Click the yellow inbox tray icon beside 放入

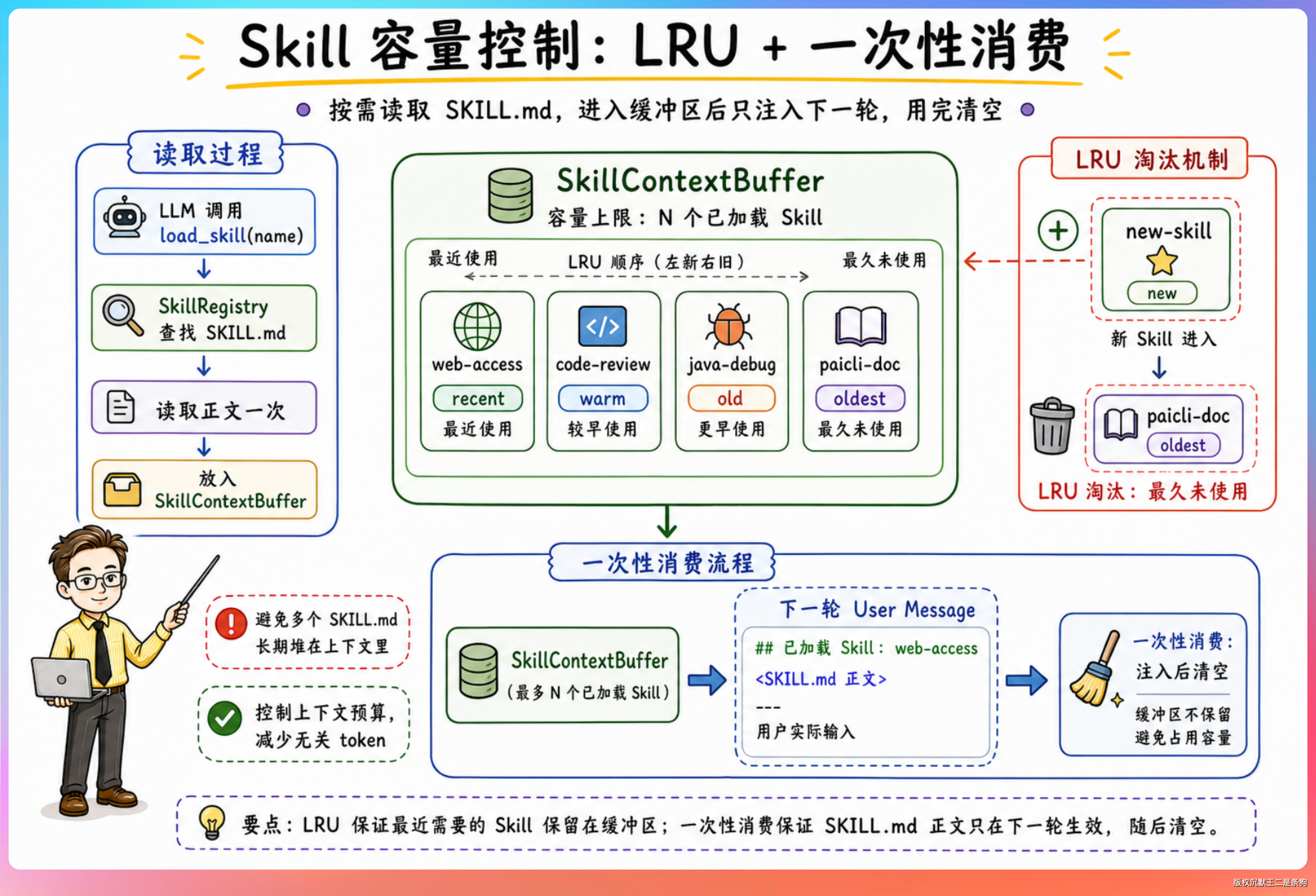122,489
